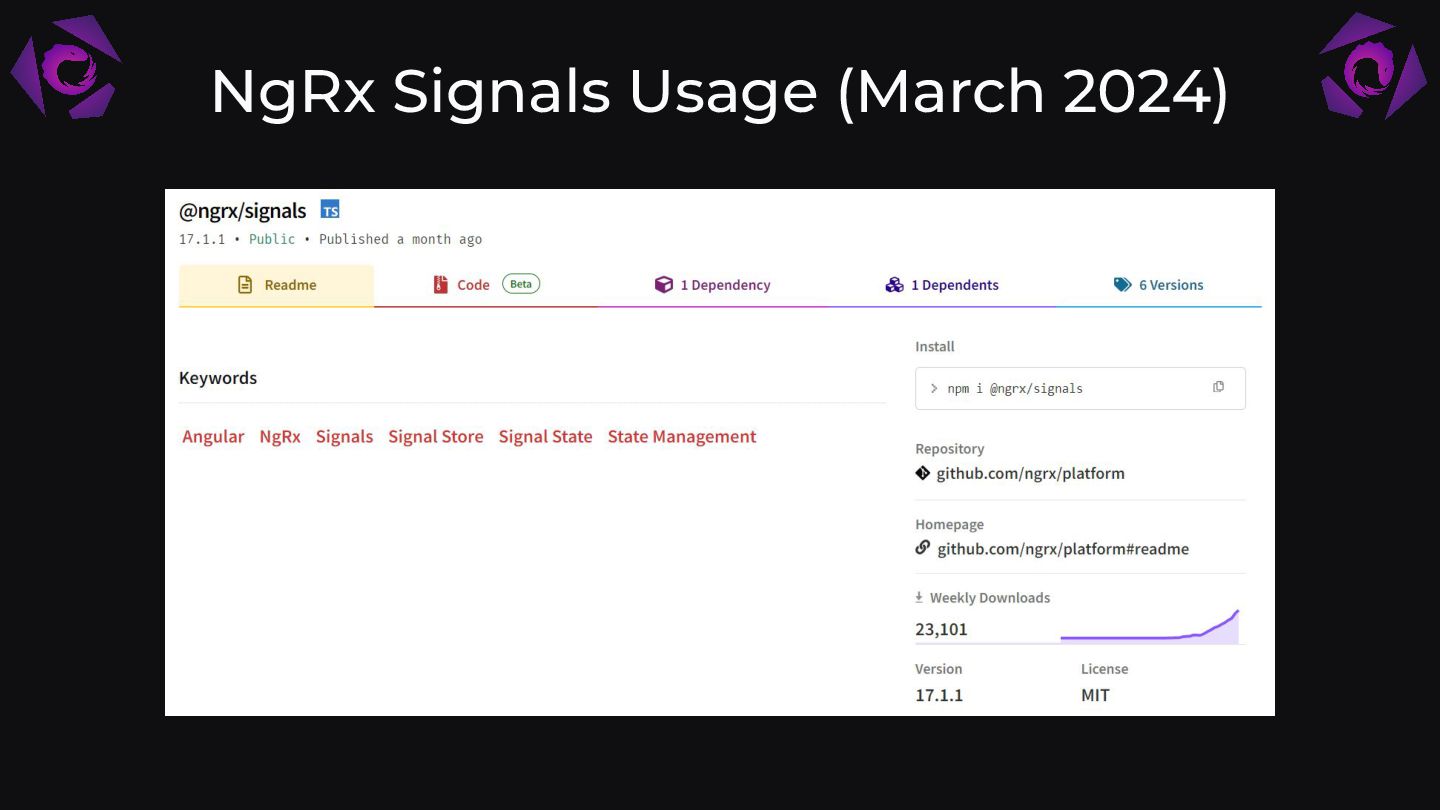Screen dimensions: 1440x810
Task: Click the homepage chain link icon
Action: (923, 548)
